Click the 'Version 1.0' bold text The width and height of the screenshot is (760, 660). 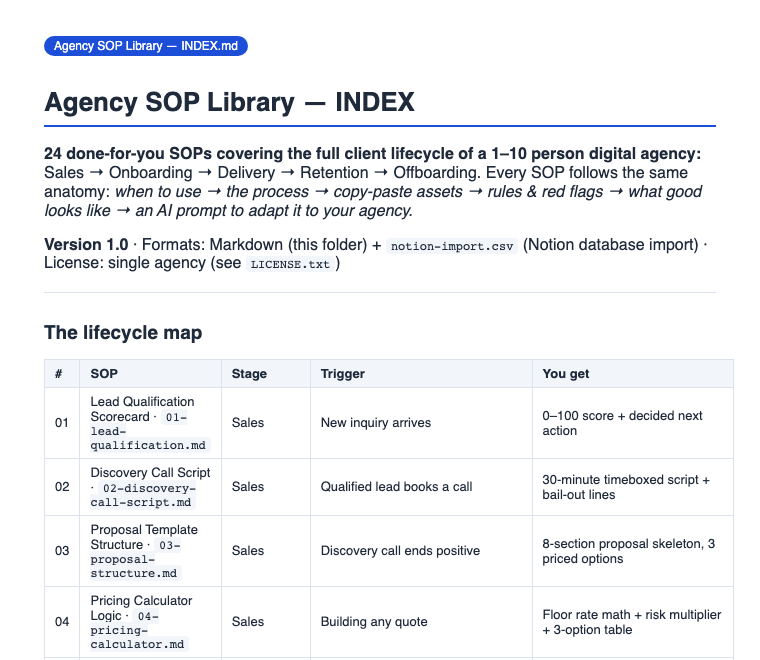click(86, 245)
